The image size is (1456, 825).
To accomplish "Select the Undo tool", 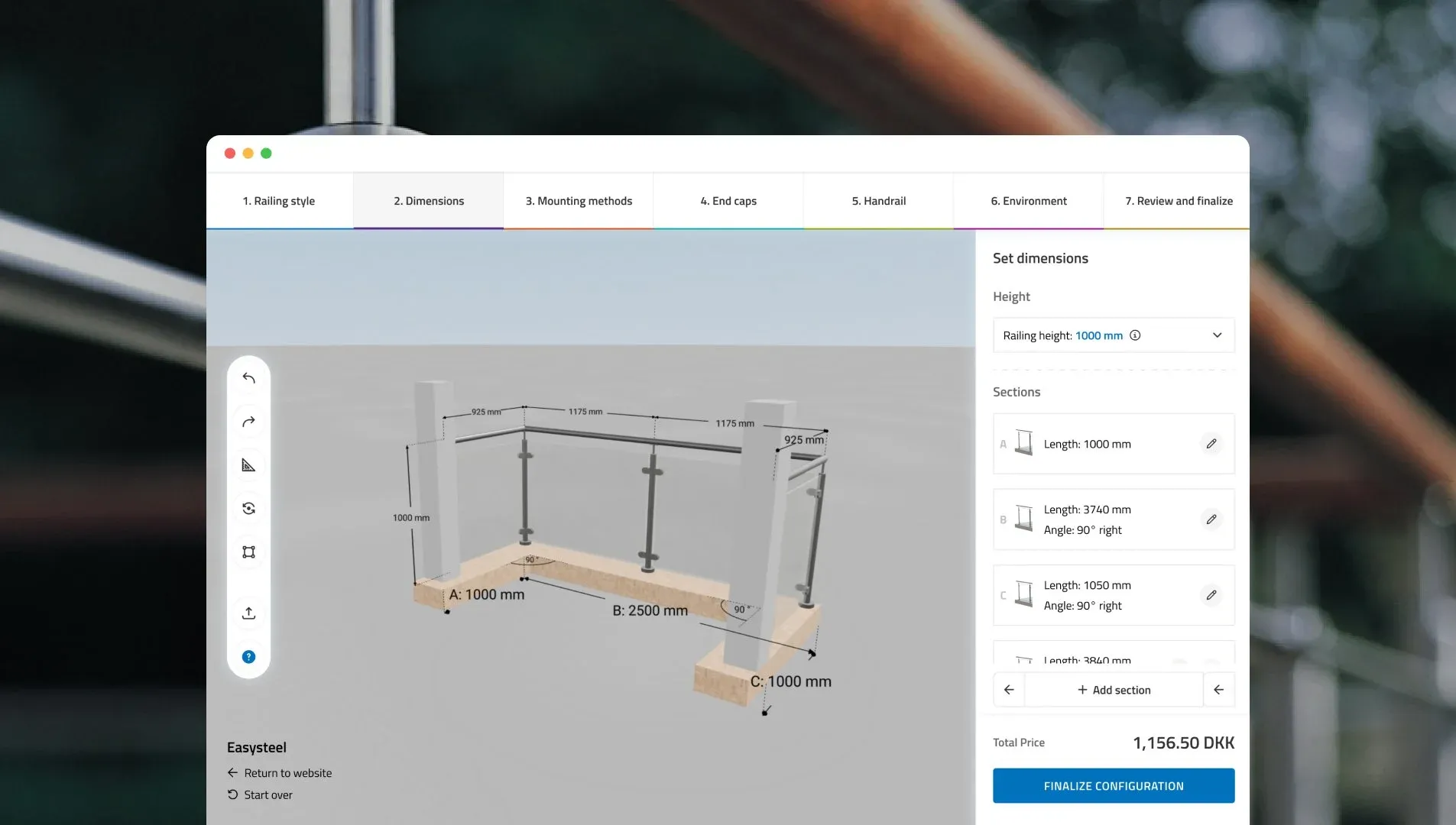I will [x=248, y=377].
